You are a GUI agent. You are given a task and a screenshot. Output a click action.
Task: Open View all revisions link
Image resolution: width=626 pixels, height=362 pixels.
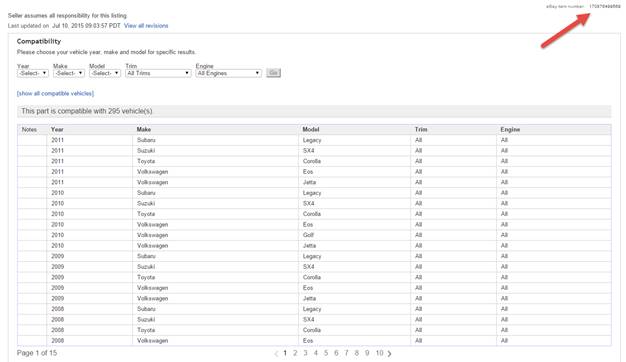pos(146,26)
